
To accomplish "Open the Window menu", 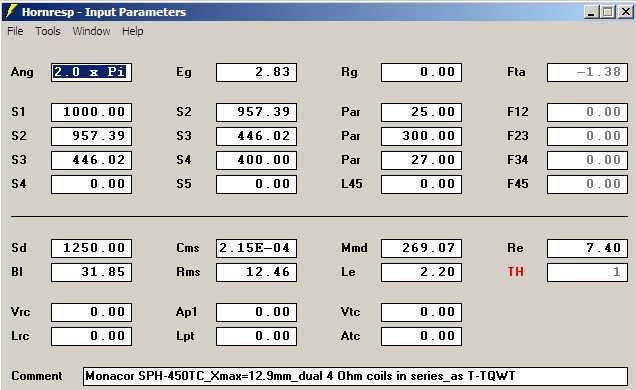I will point(91,31).
